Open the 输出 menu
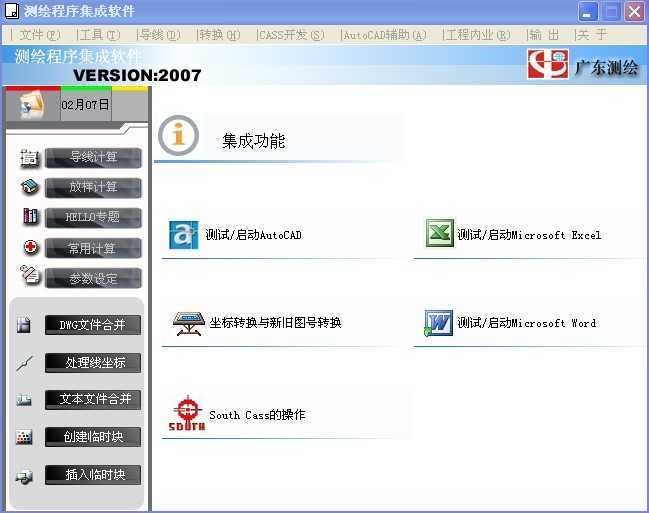The height and width of the screenshot is (513, 649). pyautogui.click(x=544, y=35)
